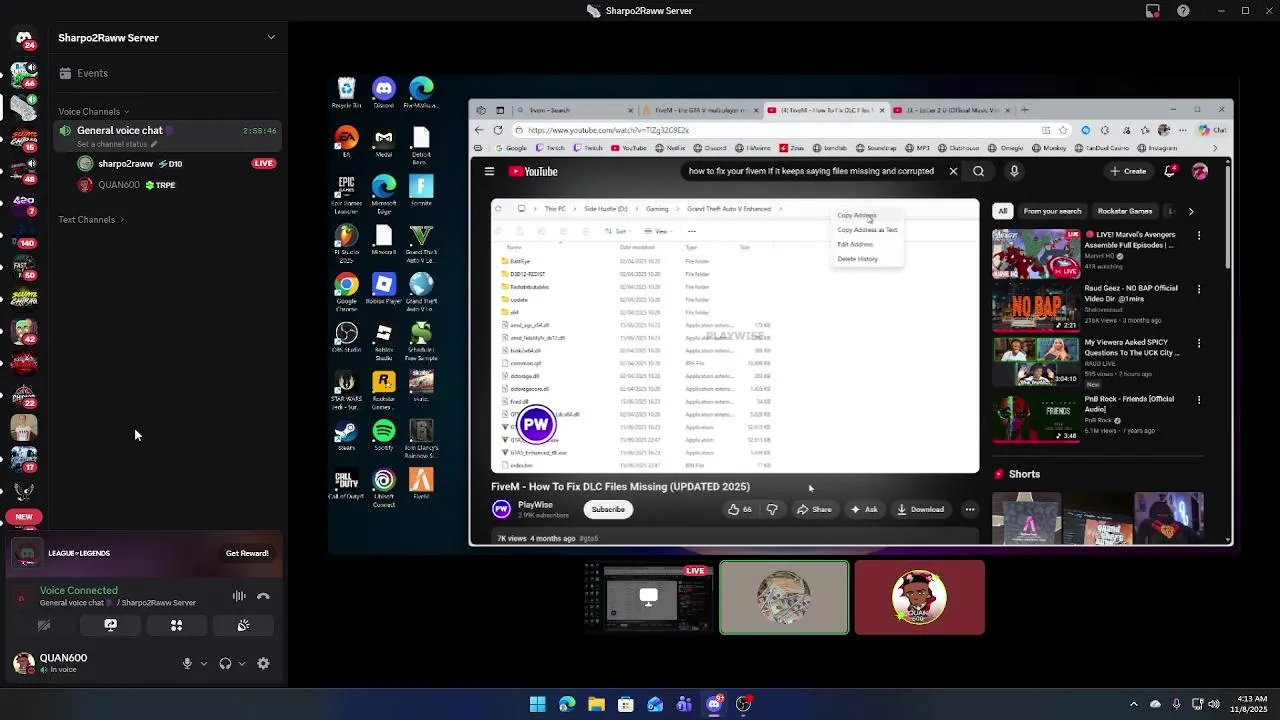The height and width of the screenshot is (720, 1280).
Task: Click the Share Your Screen button
Action: [x=110, y=625]
